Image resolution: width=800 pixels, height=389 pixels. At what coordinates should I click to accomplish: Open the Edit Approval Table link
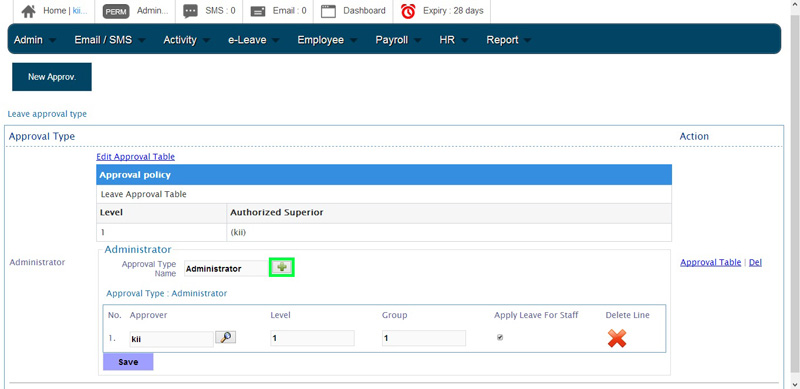(x=135, y=157)
